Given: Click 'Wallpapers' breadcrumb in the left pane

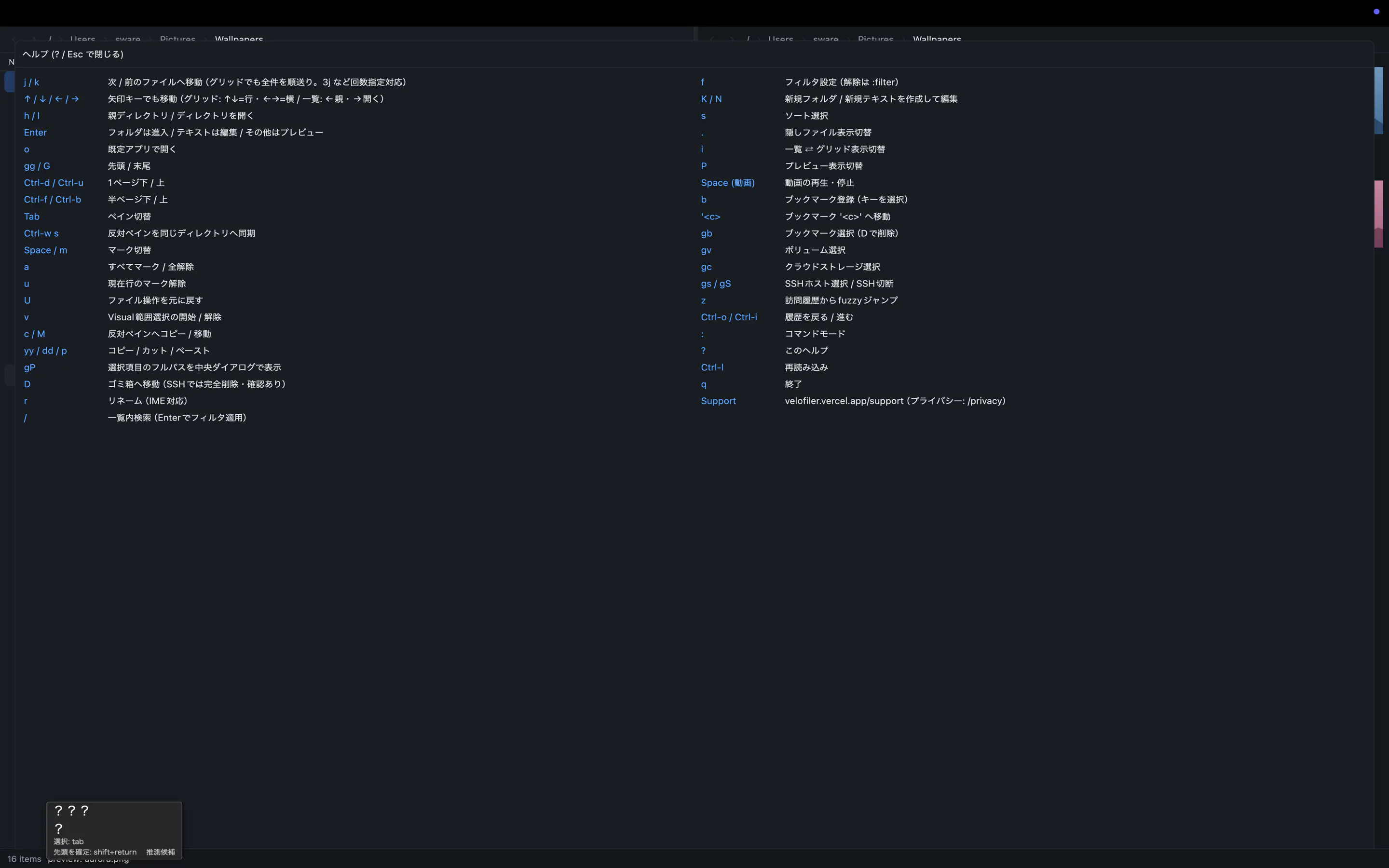Looking at the screenshot, I should click(x=239, y=39).
